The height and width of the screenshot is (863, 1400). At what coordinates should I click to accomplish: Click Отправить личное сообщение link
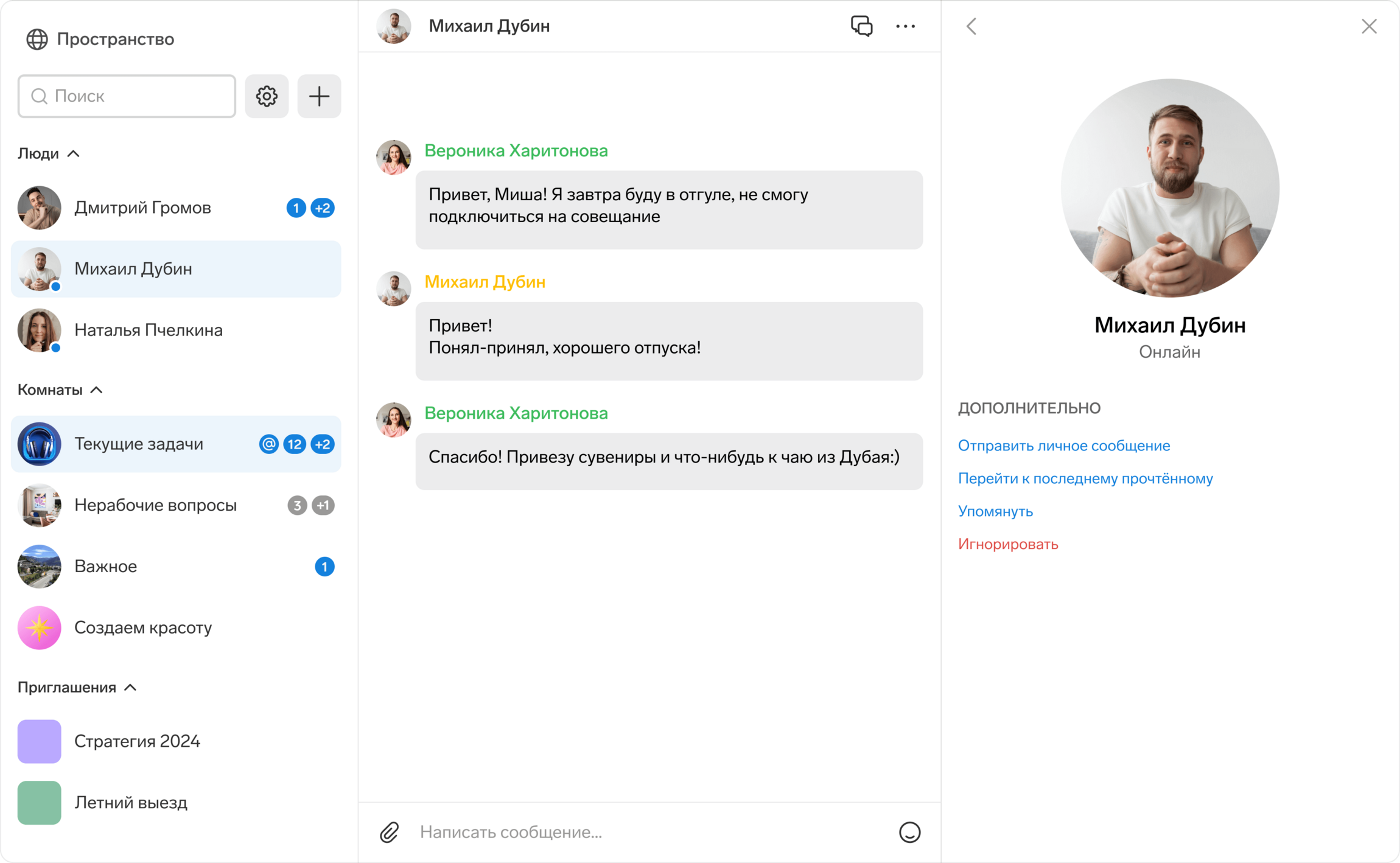[1064, 445]
